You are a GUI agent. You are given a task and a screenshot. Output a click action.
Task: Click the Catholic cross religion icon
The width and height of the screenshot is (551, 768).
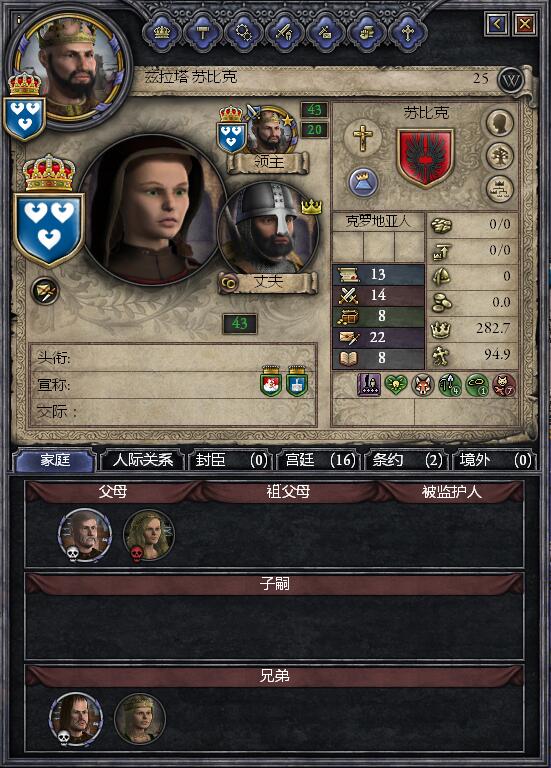362,138
